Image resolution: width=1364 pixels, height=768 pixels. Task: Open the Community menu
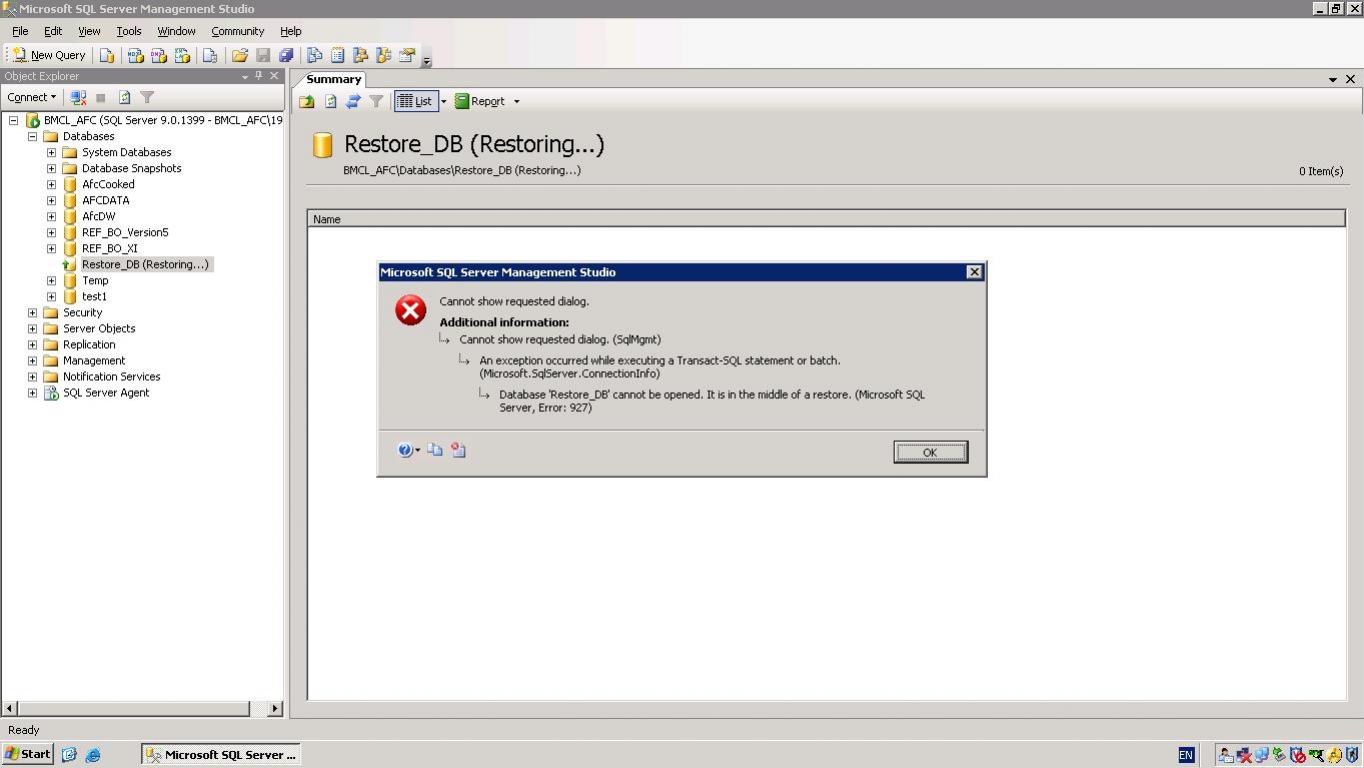[237, 31]
